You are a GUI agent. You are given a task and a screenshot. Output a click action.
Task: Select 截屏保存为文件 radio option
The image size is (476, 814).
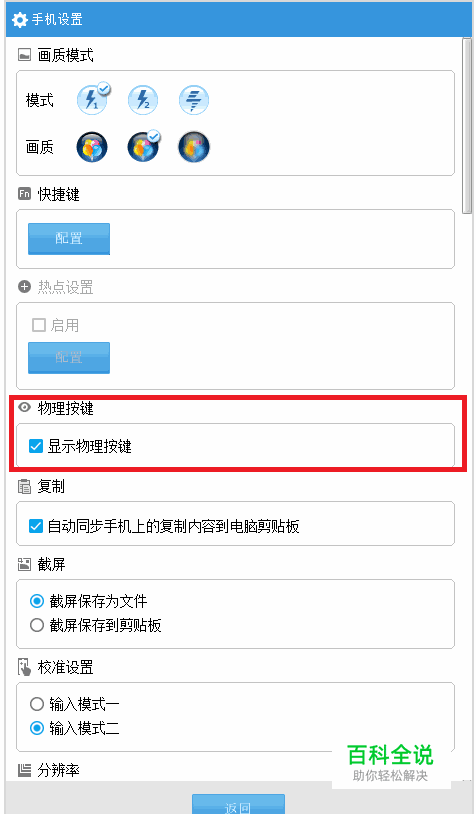pyautogui.click(x=37, y=601)
